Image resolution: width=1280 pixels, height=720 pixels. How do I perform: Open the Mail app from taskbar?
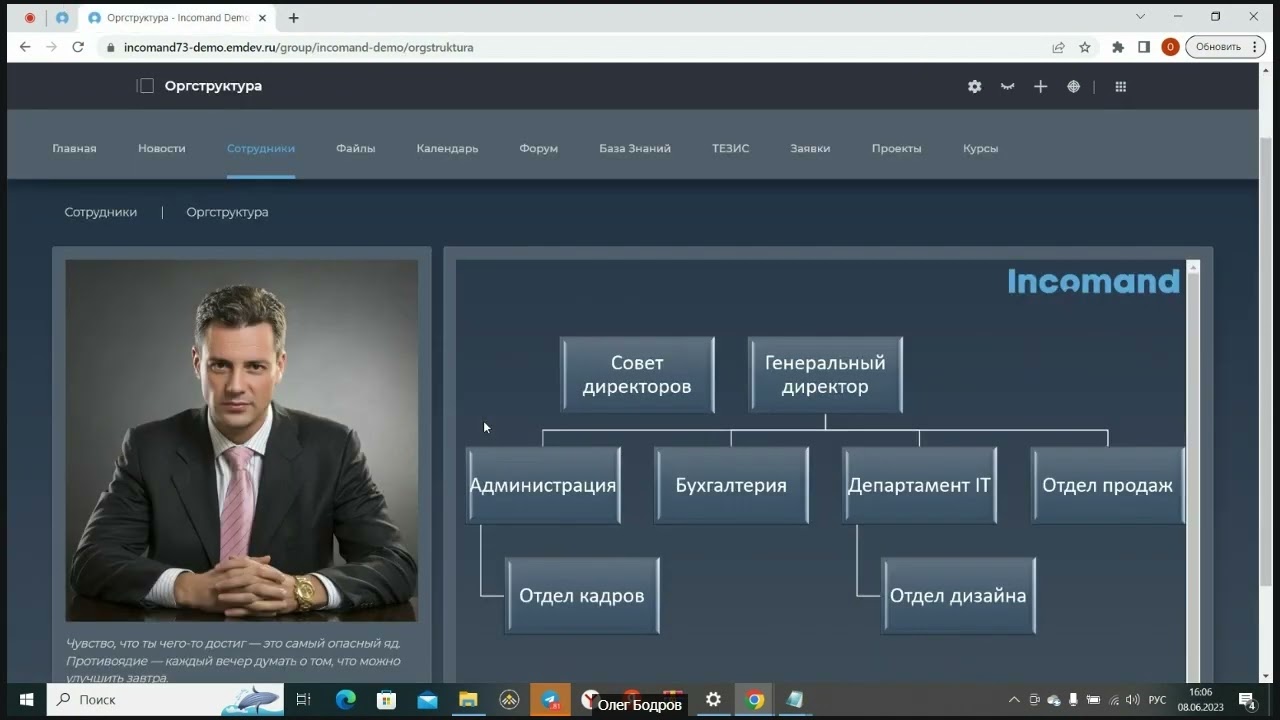pyautogui.click(x=427, y=700)
